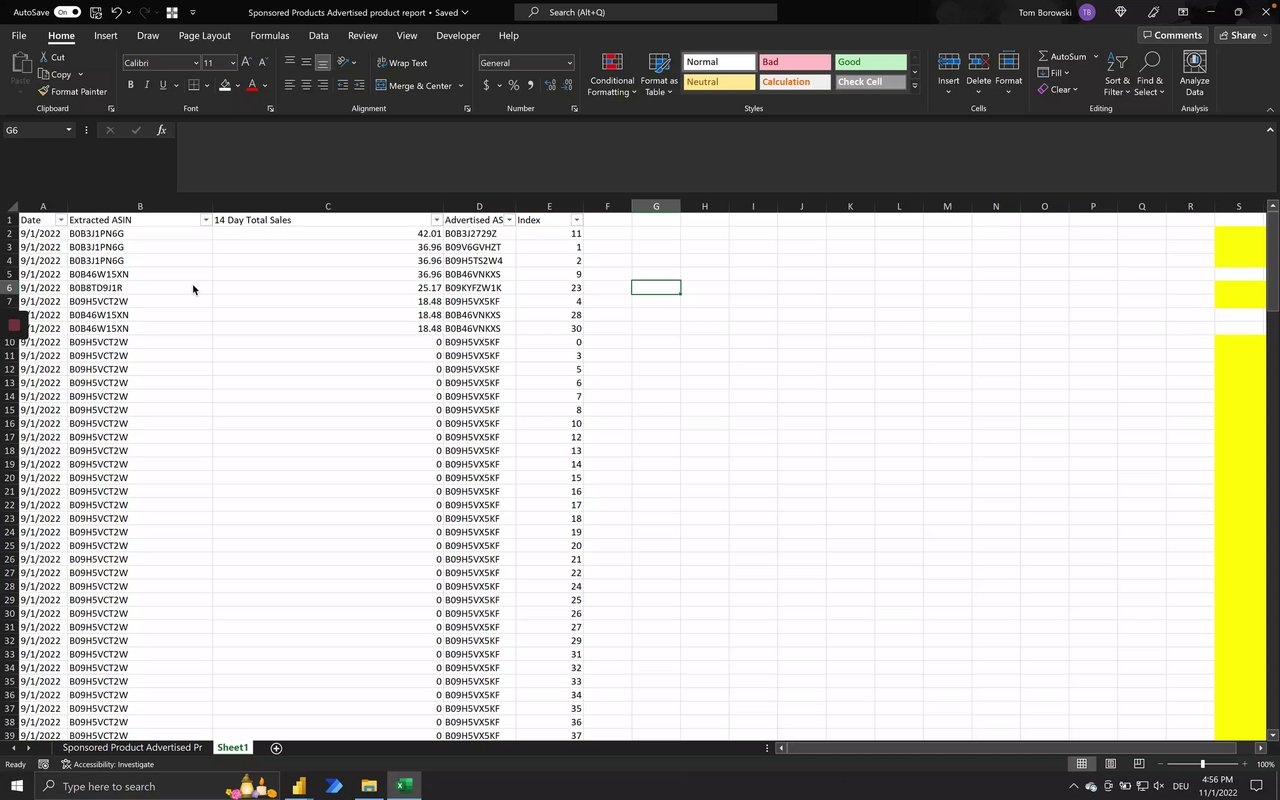The width and height of the screenshot is (1280, 800).
Task: Open the 14 Day Total Sales filter dropdown
Action: pyautogui.click(x=436, y=220)
